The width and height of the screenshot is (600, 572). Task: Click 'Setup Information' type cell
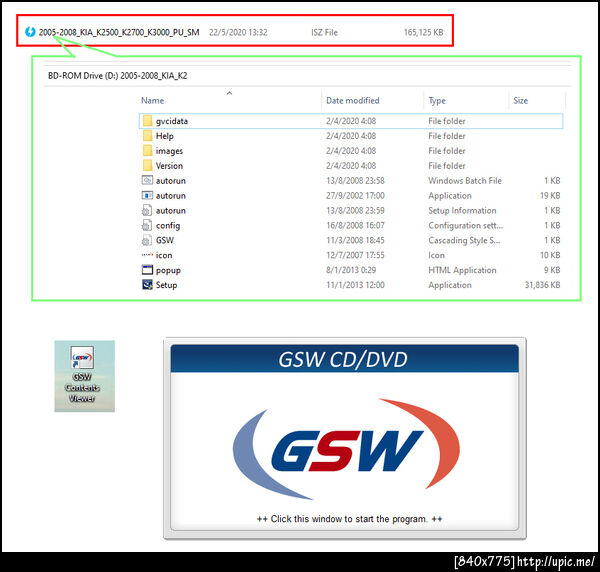(462, 210)
